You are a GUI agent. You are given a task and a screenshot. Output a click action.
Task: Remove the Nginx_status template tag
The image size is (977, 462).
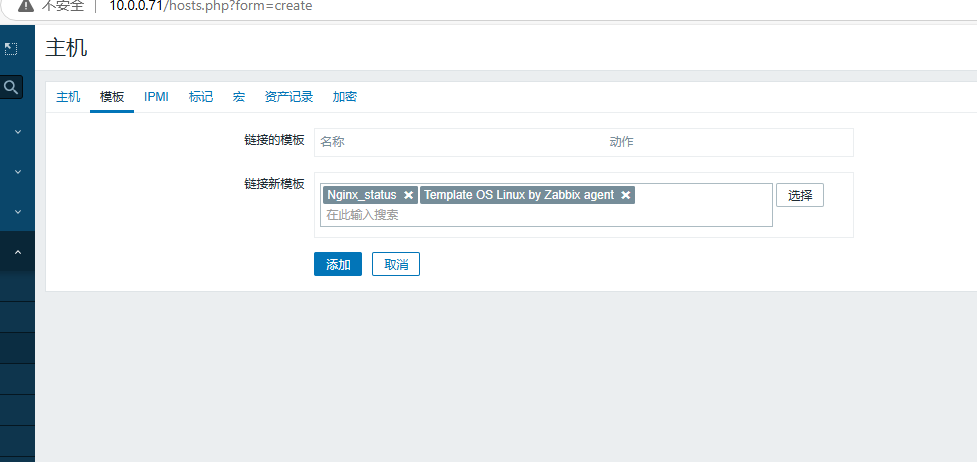point(408,195)
